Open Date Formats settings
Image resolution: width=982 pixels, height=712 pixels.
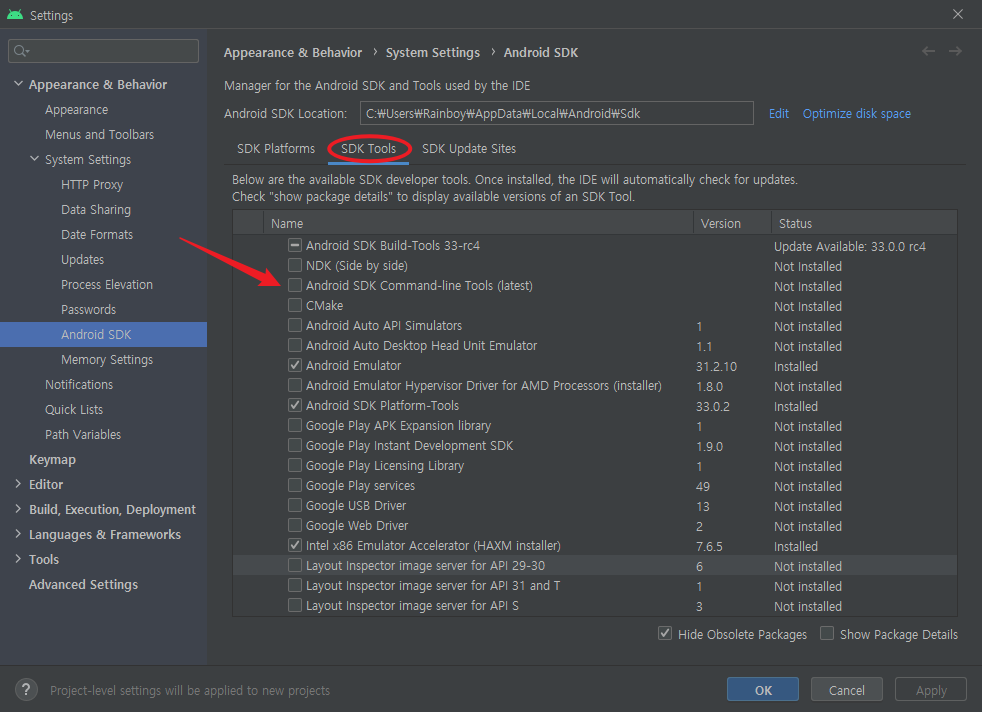pos(97,235)
